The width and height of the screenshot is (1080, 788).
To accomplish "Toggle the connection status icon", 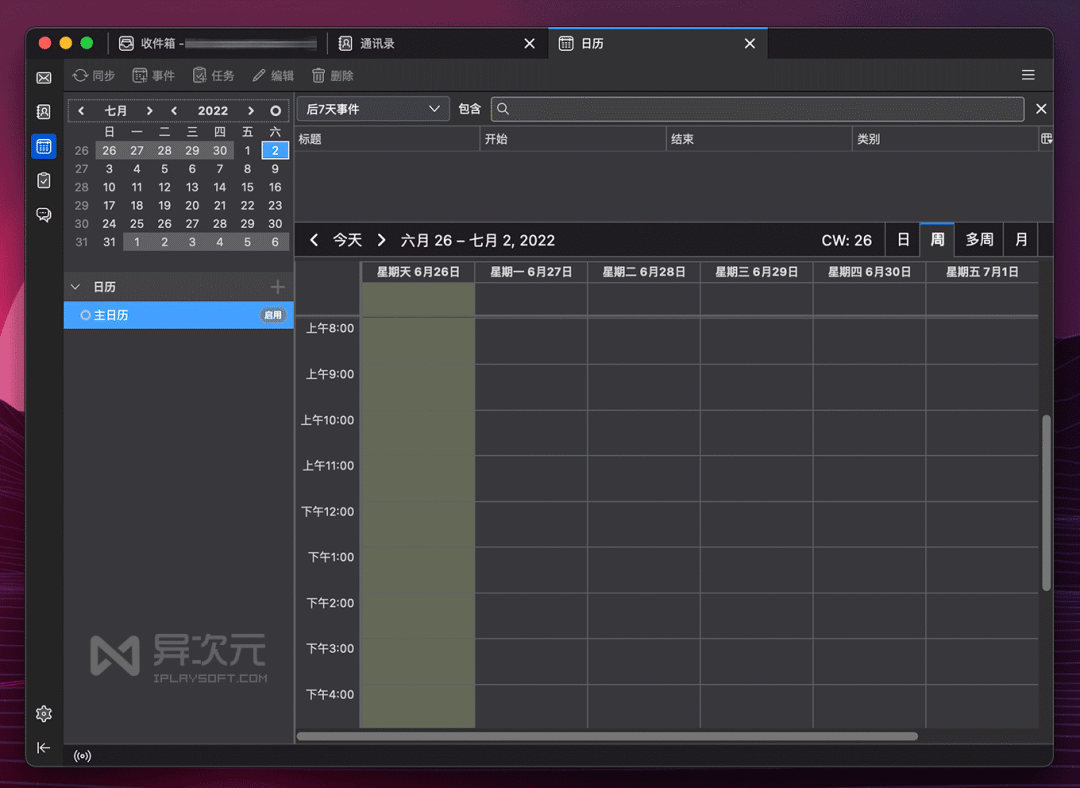I will 83,757.
